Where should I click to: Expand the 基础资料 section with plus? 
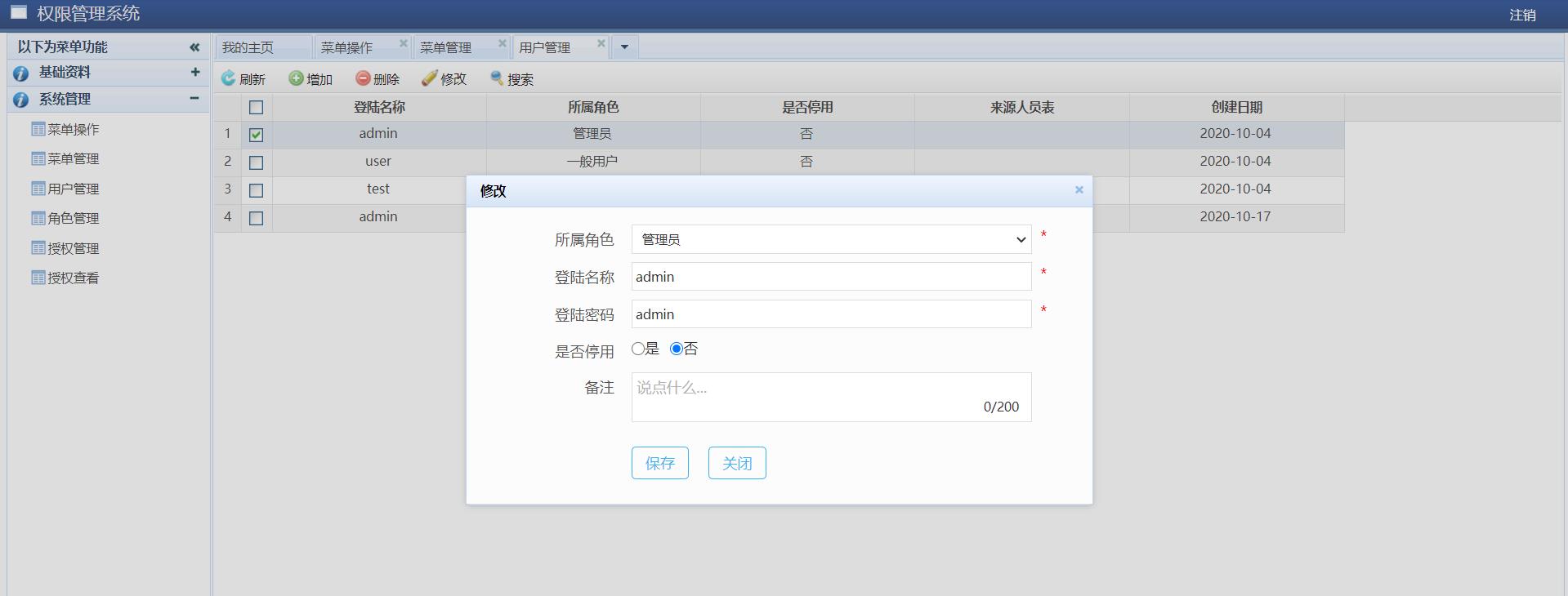(195, 72)
